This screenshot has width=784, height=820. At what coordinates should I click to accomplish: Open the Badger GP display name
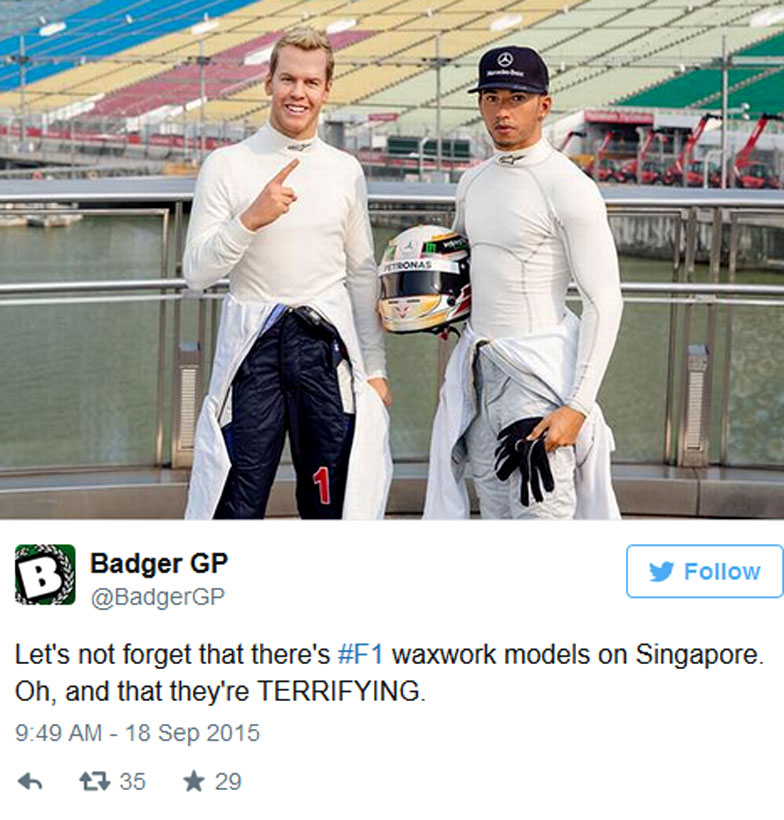(159, 564)
